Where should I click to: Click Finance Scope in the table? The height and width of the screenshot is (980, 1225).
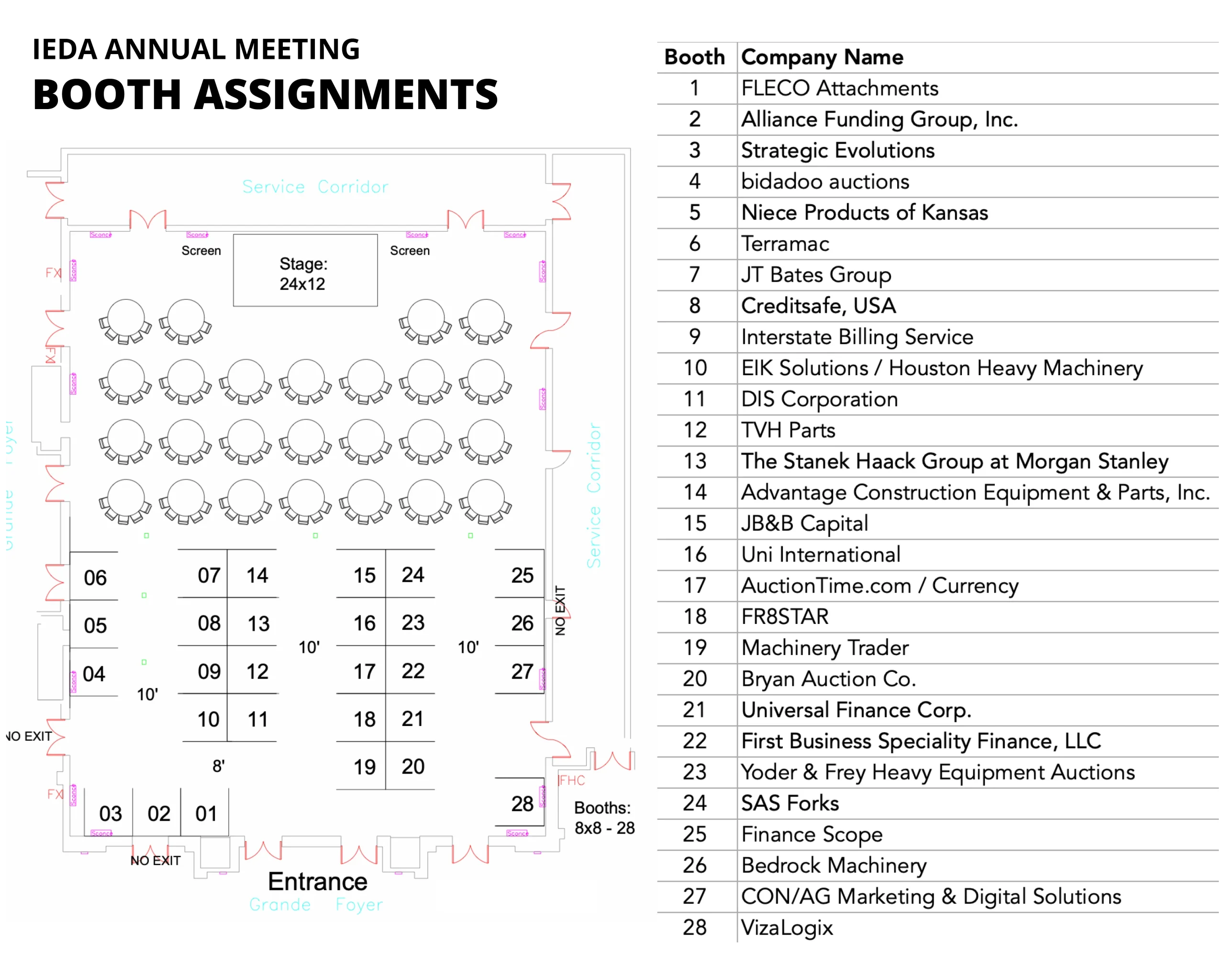(x=812, y=835)
